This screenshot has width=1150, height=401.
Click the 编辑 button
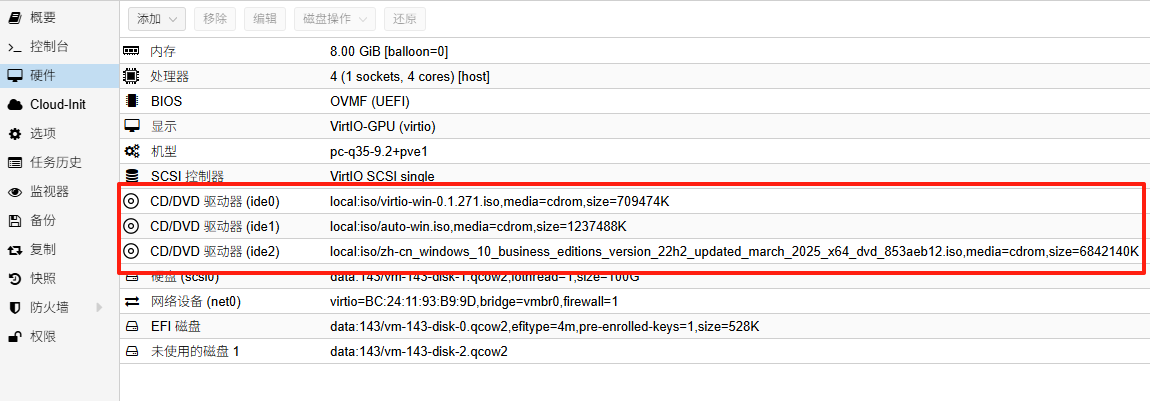[x=266, y=19]
